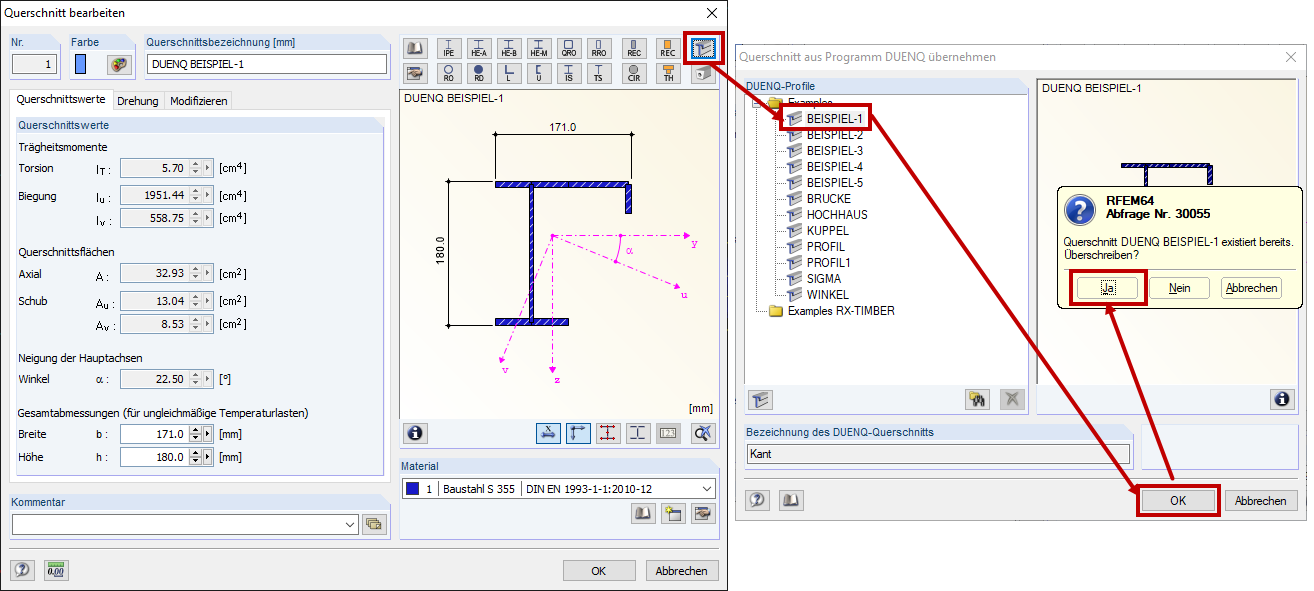Select WINKEL profile in the tree
Screen dimensions: 1314x591
(x=827, y=294)
